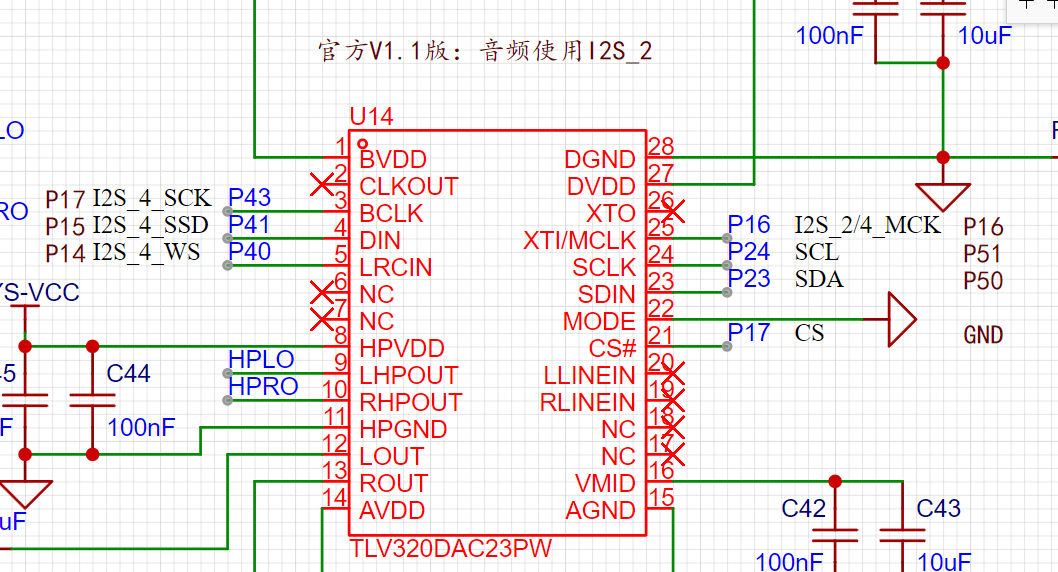Select the AVDD pin name
The width and height of the screenshot is (1058, 572).
coord(392,510)
